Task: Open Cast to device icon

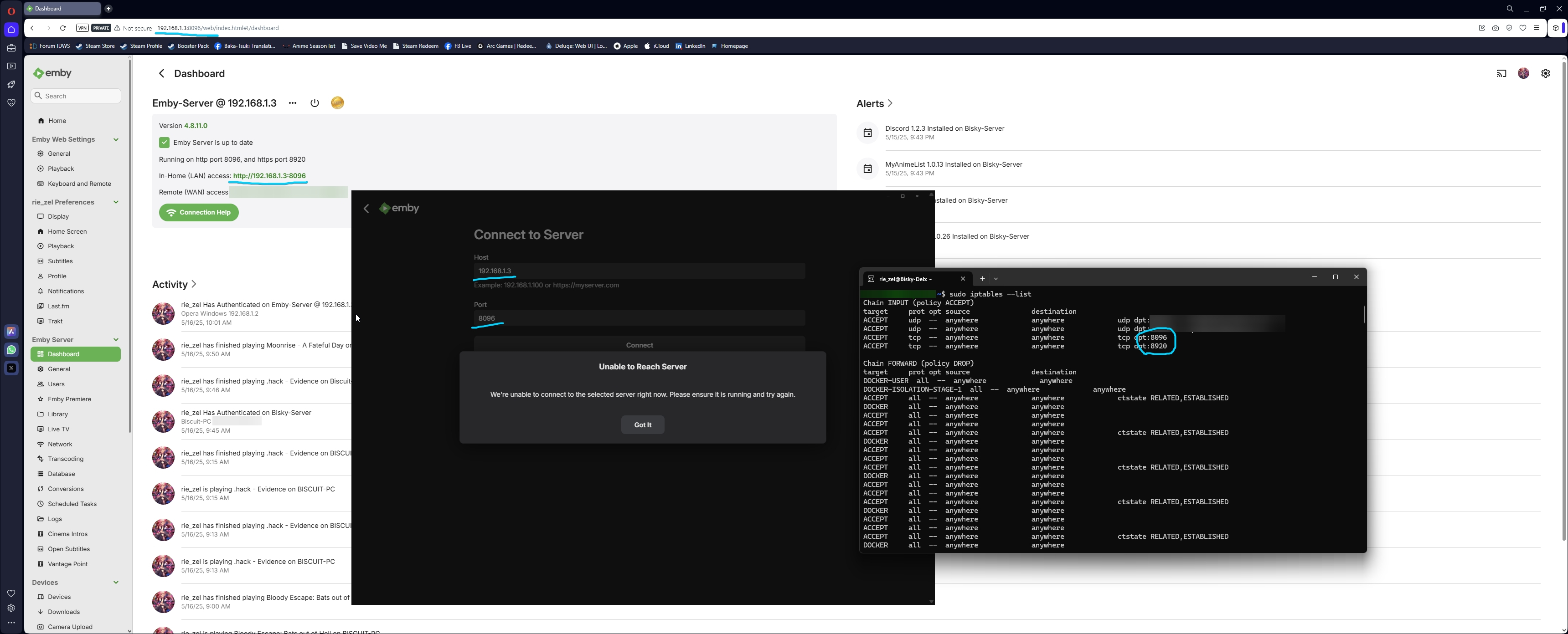Action: click(x=1501, y=74)
